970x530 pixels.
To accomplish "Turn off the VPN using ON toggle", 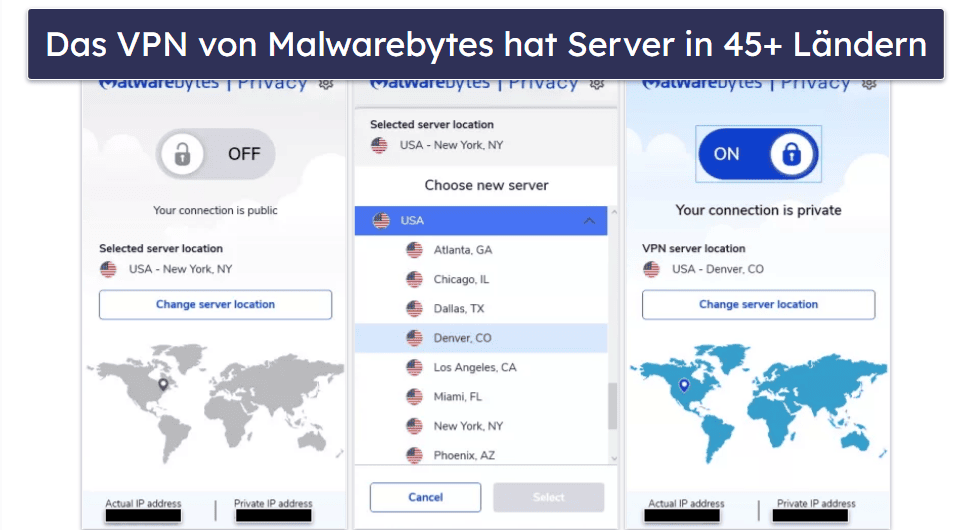I will click(758, 154).
